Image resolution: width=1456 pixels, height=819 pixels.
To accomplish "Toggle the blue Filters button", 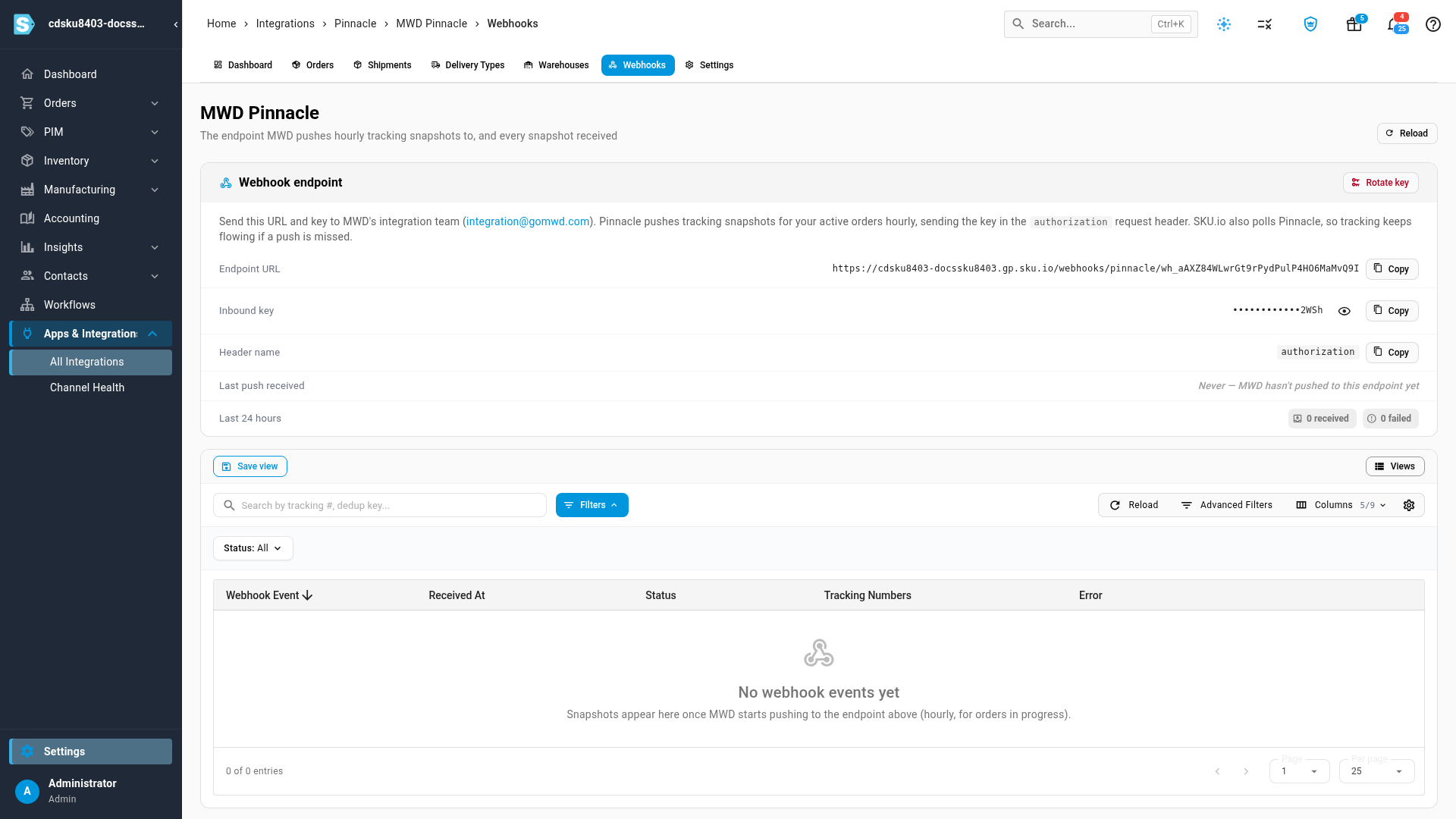I will [592, 505].
